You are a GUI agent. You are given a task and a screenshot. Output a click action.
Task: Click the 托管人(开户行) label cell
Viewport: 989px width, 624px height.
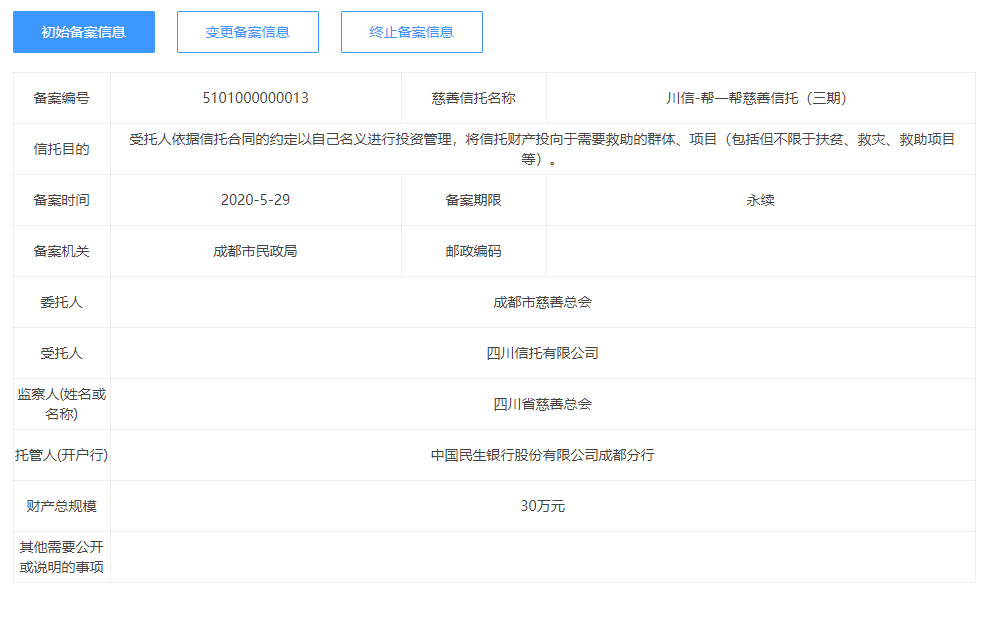pyautogui.click(x=62, y=455)
